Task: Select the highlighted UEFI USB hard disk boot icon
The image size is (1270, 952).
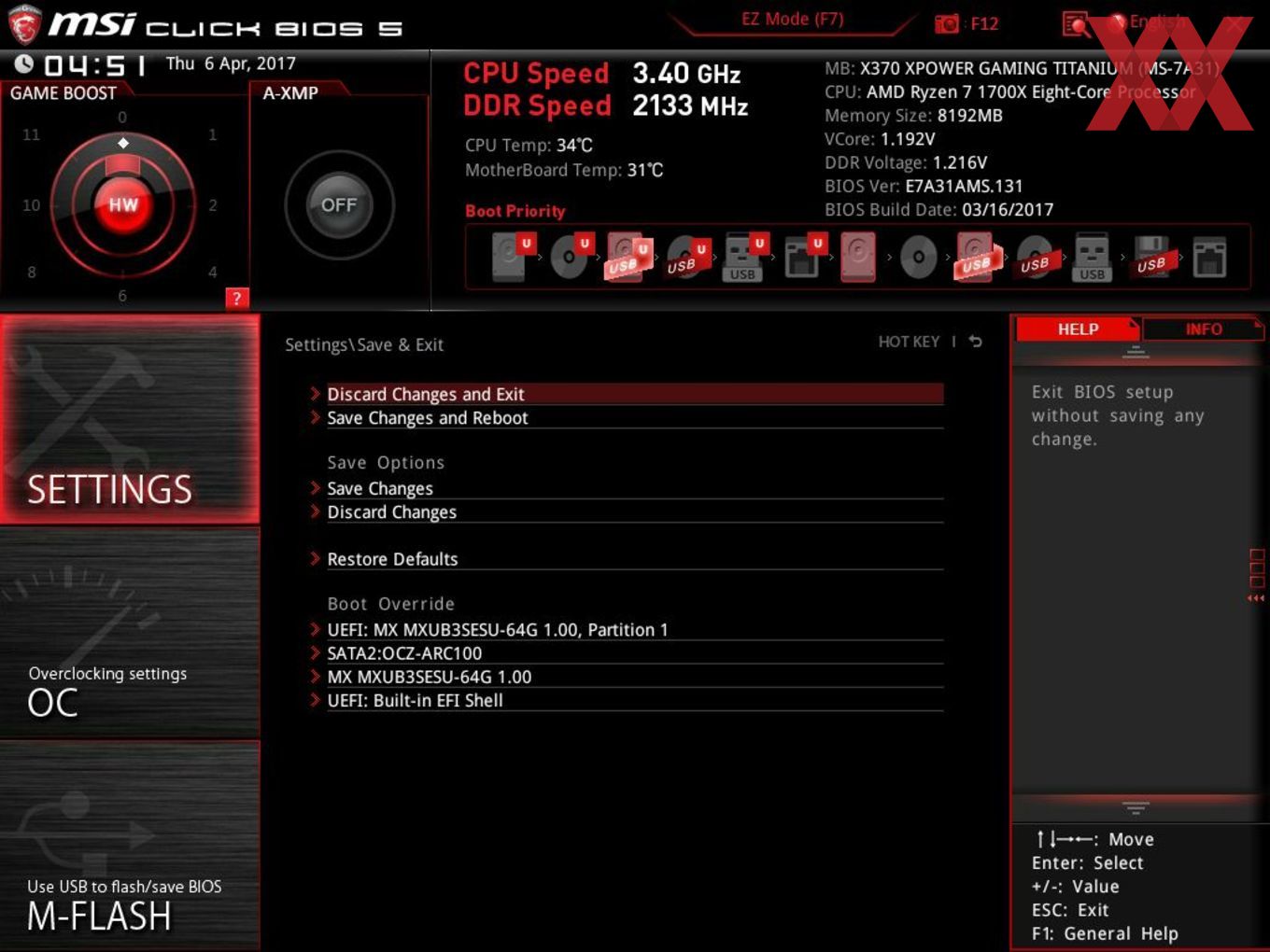Action: tap(628, 257)
